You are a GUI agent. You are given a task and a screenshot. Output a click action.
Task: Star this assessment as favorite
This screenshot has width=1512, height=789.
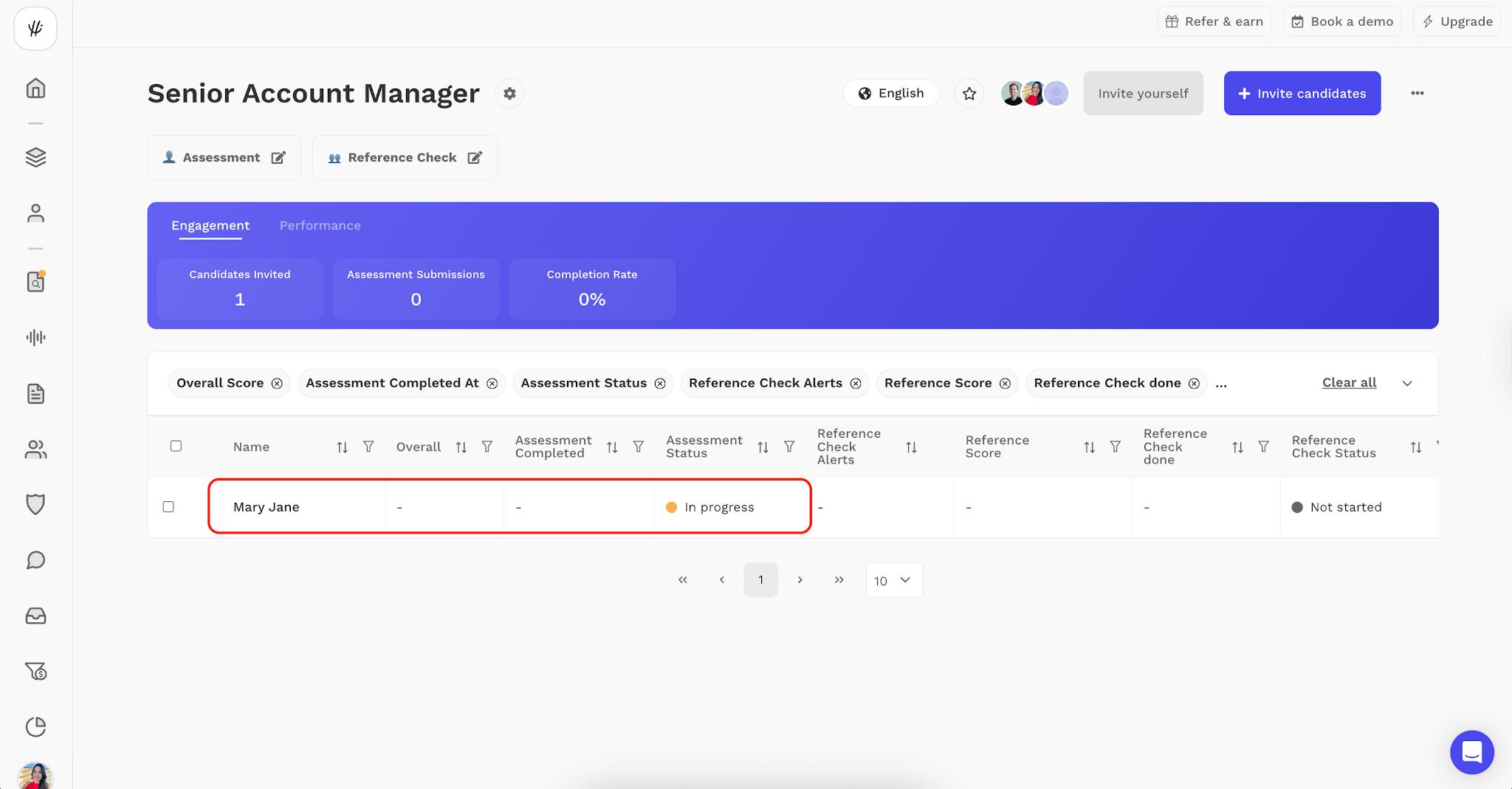pyautogui.click(x=969, y=94)
